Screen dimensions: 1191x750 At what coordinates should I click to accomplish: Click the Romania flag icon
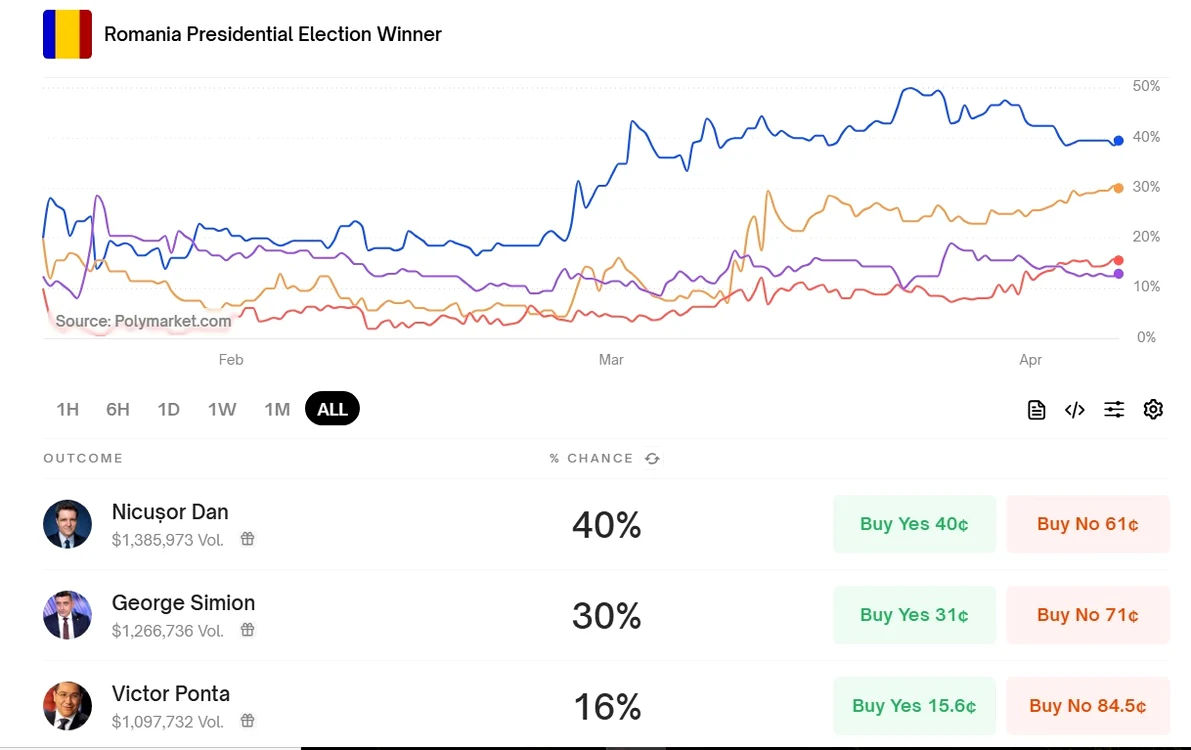68,34
